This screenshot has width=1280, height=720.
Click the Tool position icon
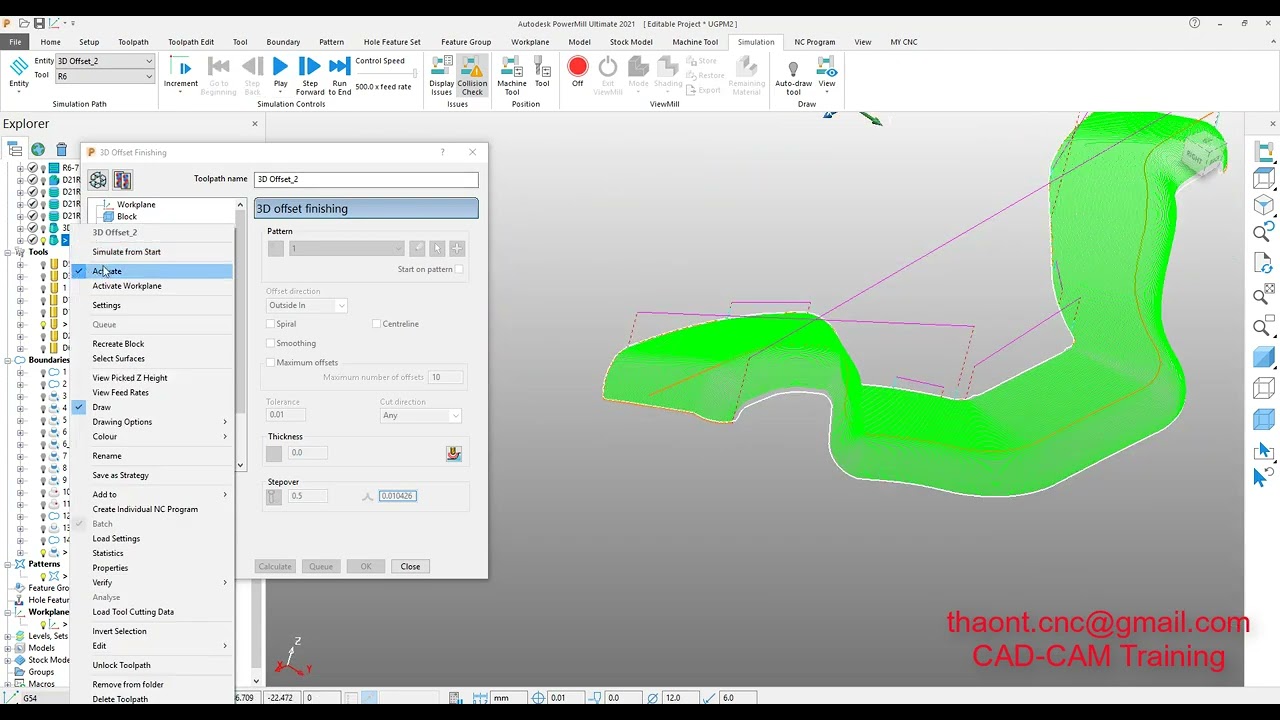542,73
